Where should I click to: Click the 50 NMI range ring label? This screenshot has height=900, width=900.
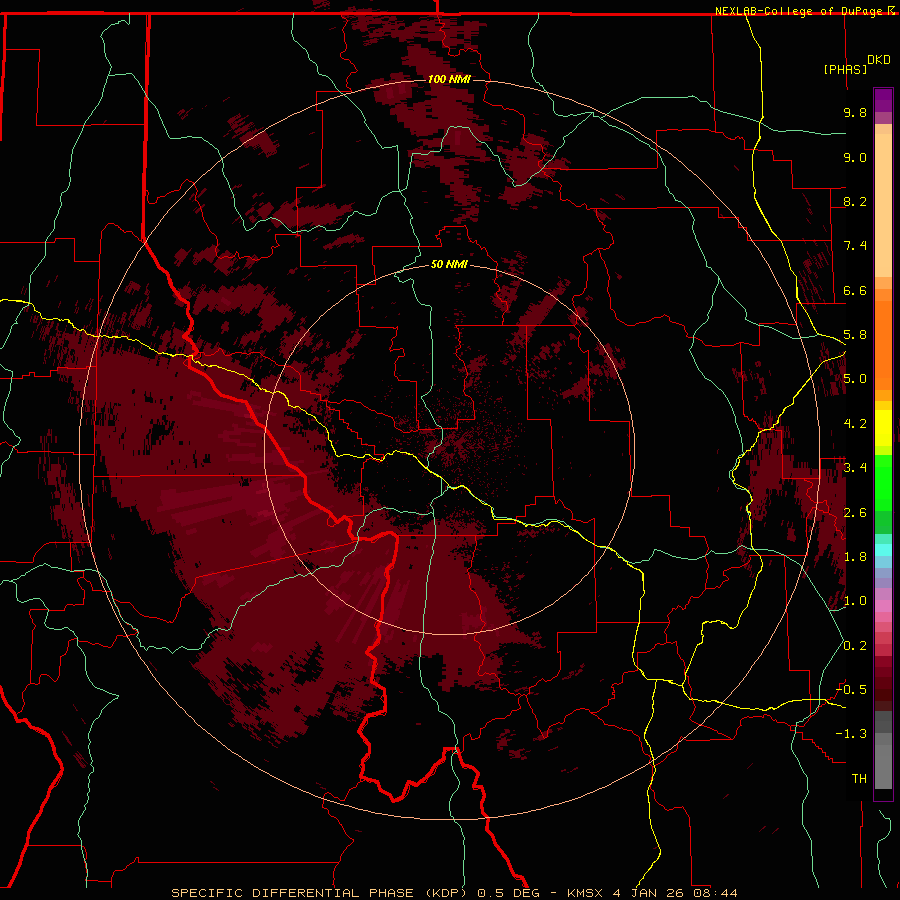pyautogui.click(x=449, y=265)
